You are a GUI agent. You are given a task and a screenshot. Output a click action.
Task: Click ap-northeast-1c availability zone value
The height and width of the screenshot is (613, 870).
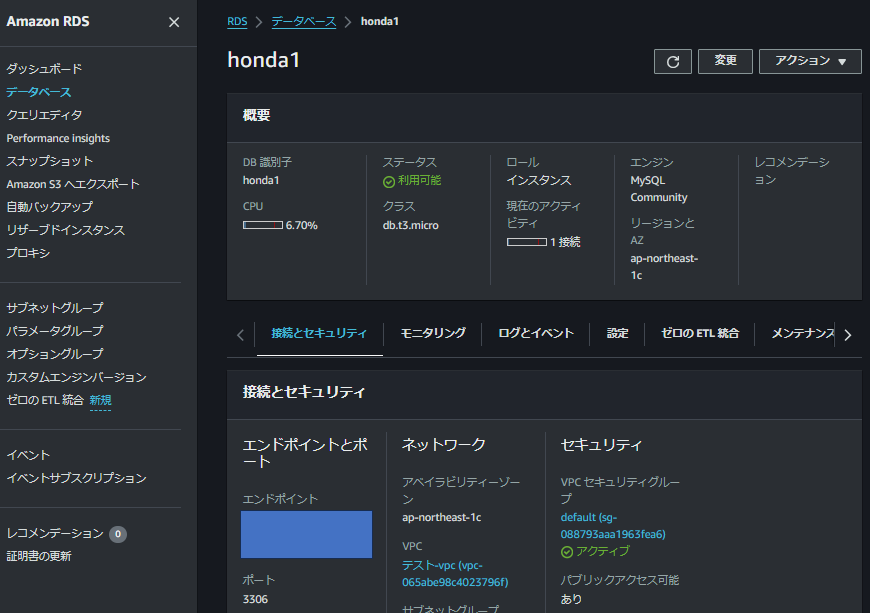[442, 518]
